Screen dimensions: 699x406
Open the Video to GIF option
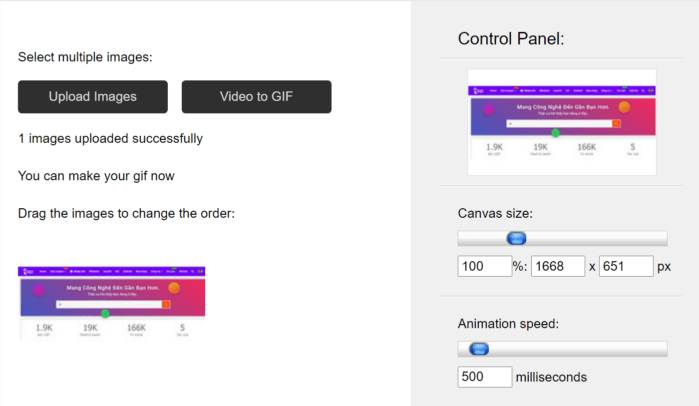click(x=256, y=97)
